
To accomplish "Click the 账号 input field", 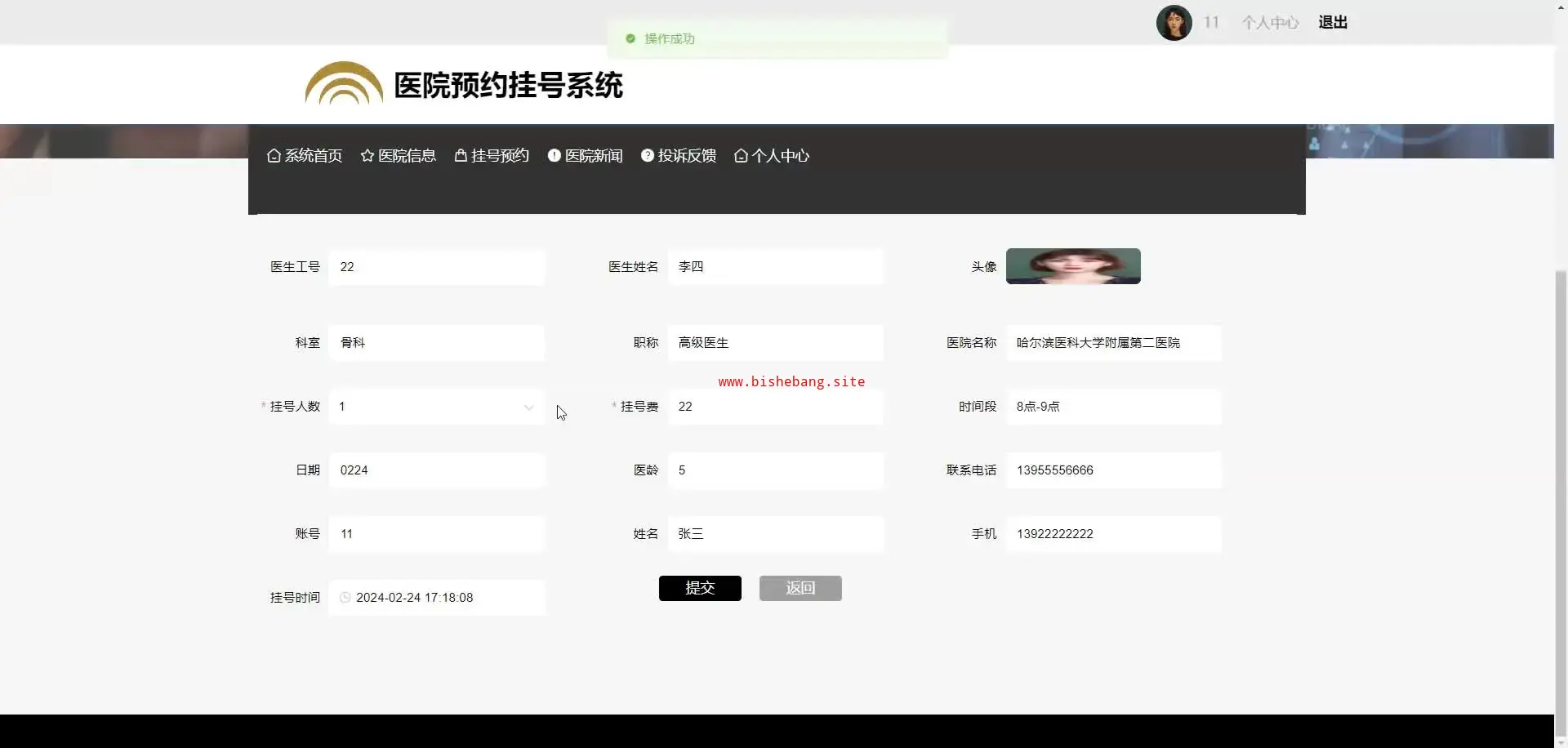I will pos(436,534).
